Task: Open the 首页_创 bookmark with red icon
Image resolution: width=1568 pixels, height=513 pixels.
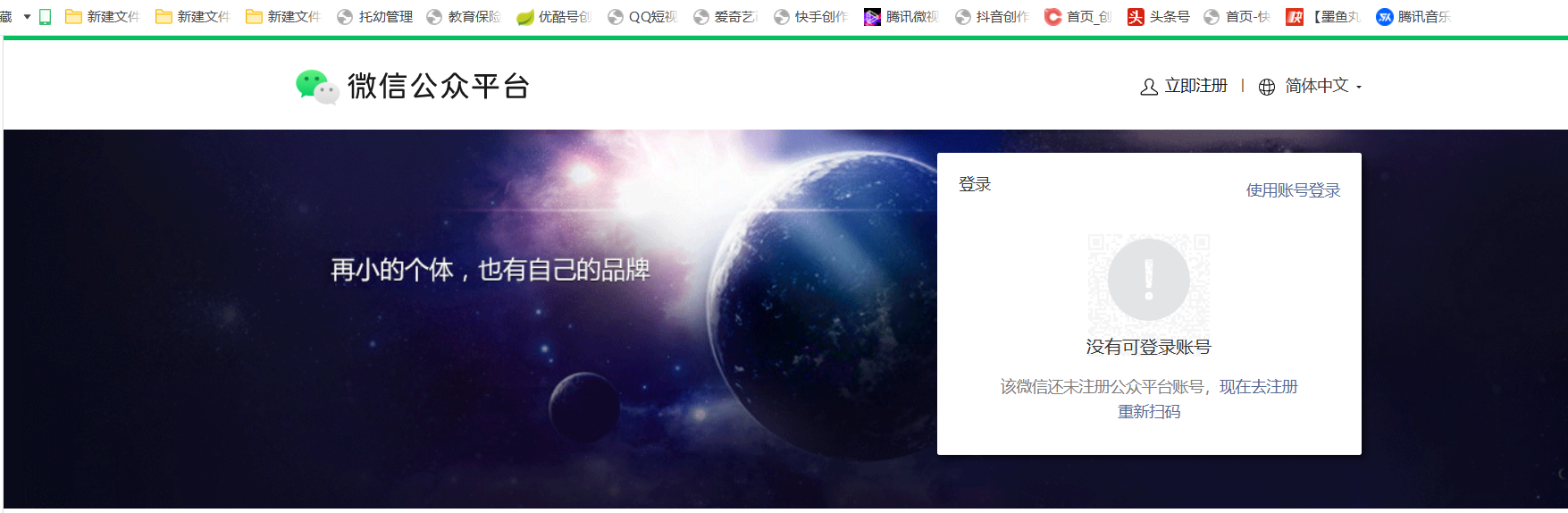Action: [x=1077, y=17]
